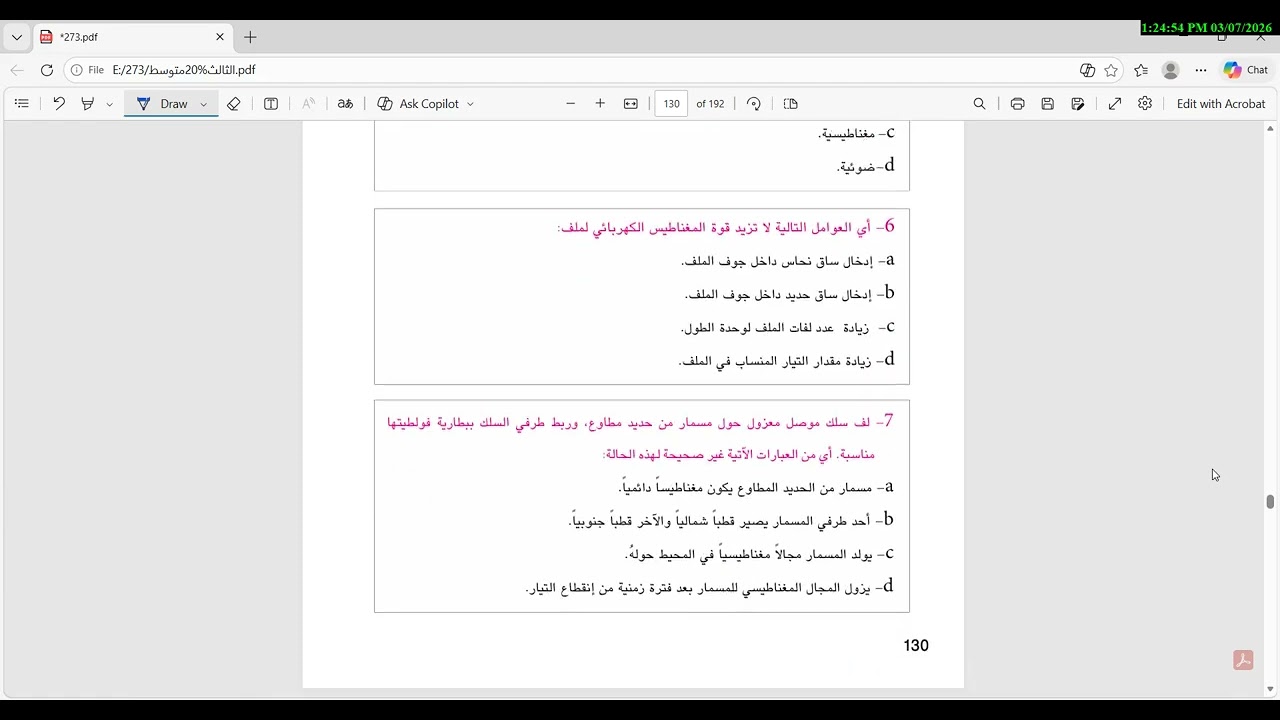Click the vertical scrollbar thumb
This screenshot has width=1280, height=720.
(x=1270, y=502)
